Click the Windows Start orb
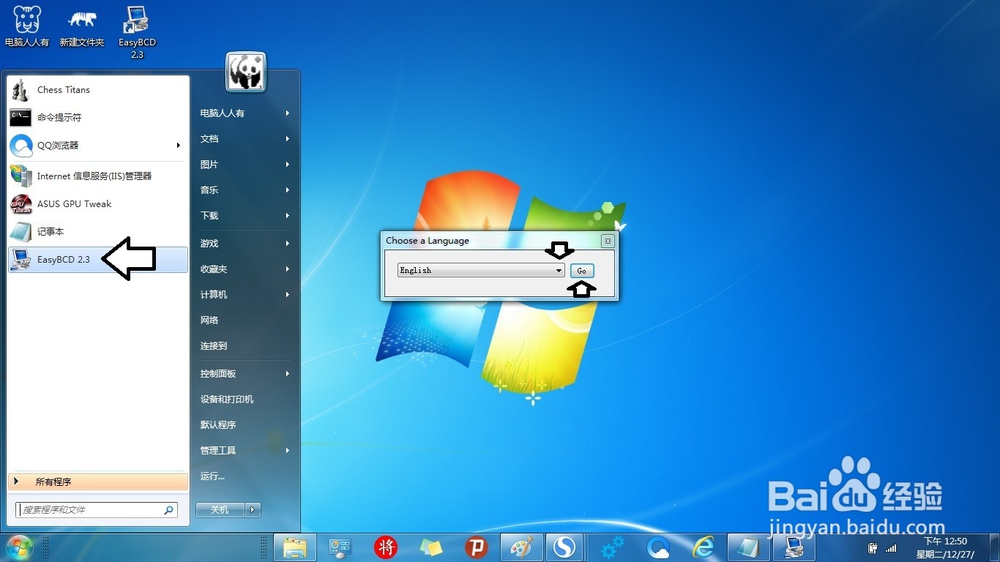This screenshot has width=1000, height=562. pos(19,548)
